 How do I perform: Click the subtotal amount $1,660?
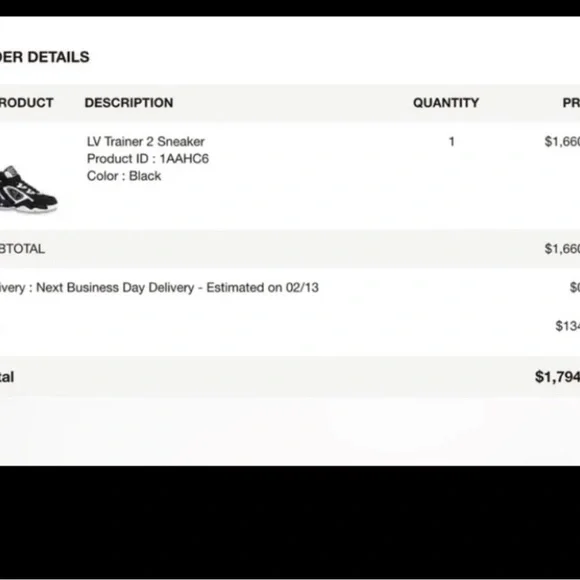click(x=562, y=249)
